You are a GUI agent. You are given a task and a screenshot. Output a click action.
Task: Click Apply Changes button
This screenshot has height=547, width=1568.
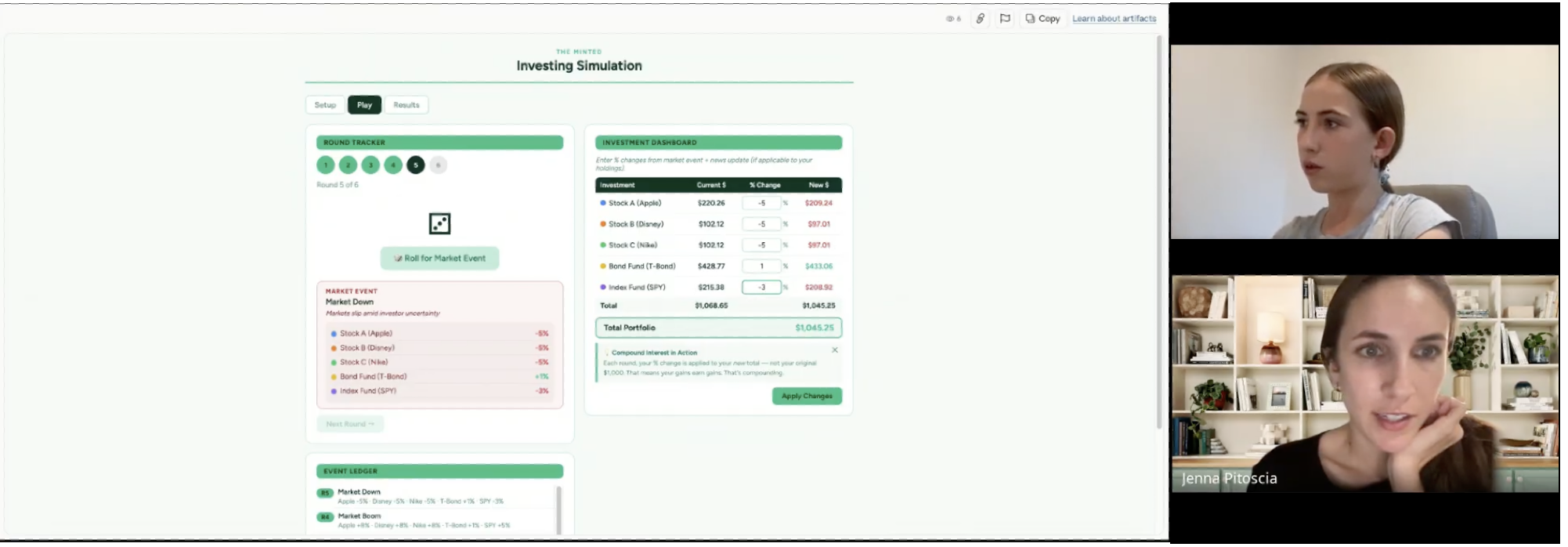click(807, 396)
